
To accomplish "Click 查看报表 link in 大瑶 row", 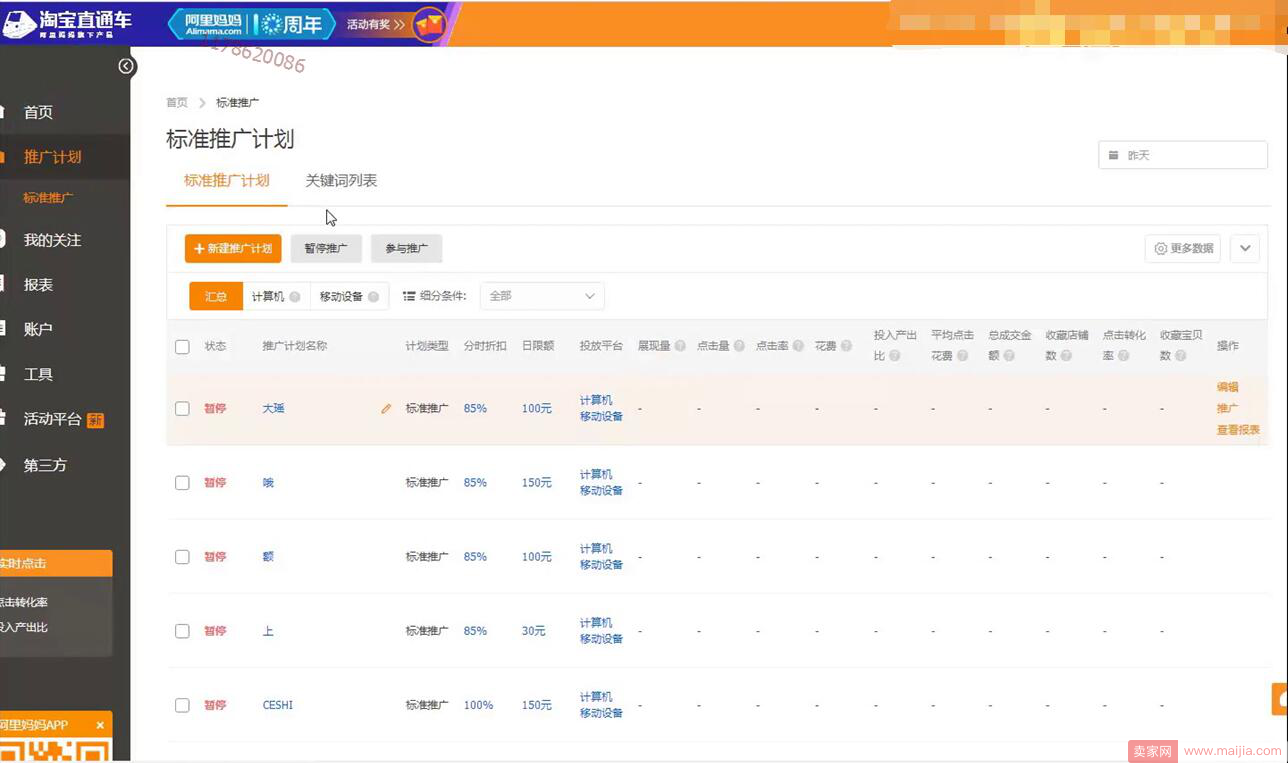I will click(x=1238, y=430).
